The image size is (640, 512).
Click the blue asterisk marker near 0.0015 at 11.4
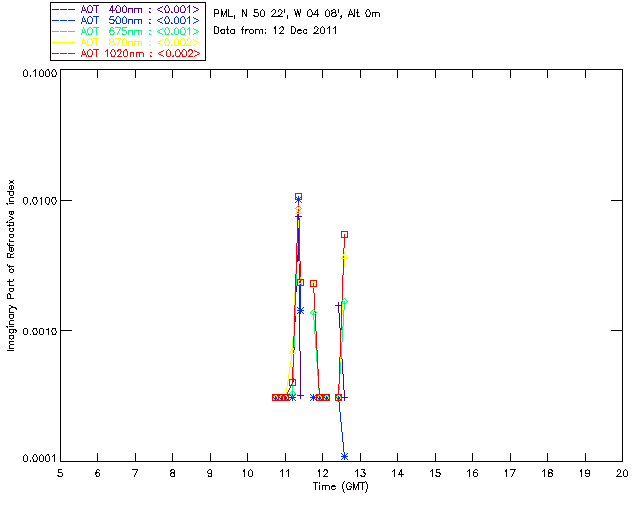pos(300,311)
